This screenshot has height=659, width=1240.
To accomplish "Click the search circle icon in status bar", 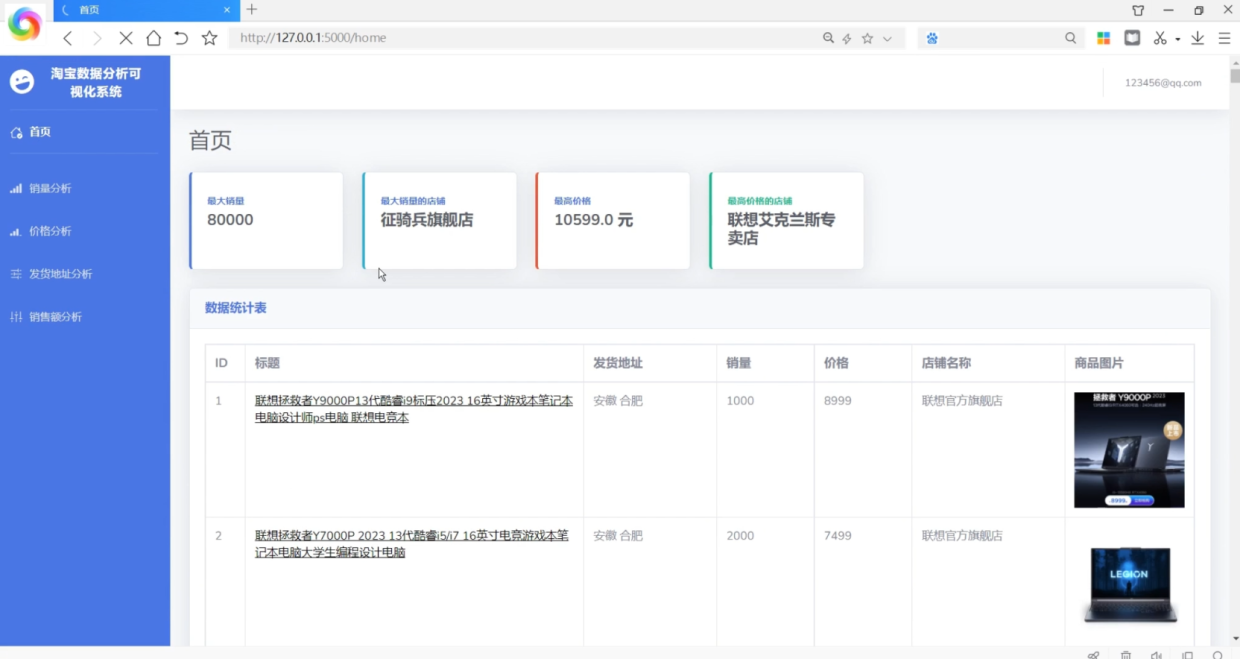I will coord(1217,655).
